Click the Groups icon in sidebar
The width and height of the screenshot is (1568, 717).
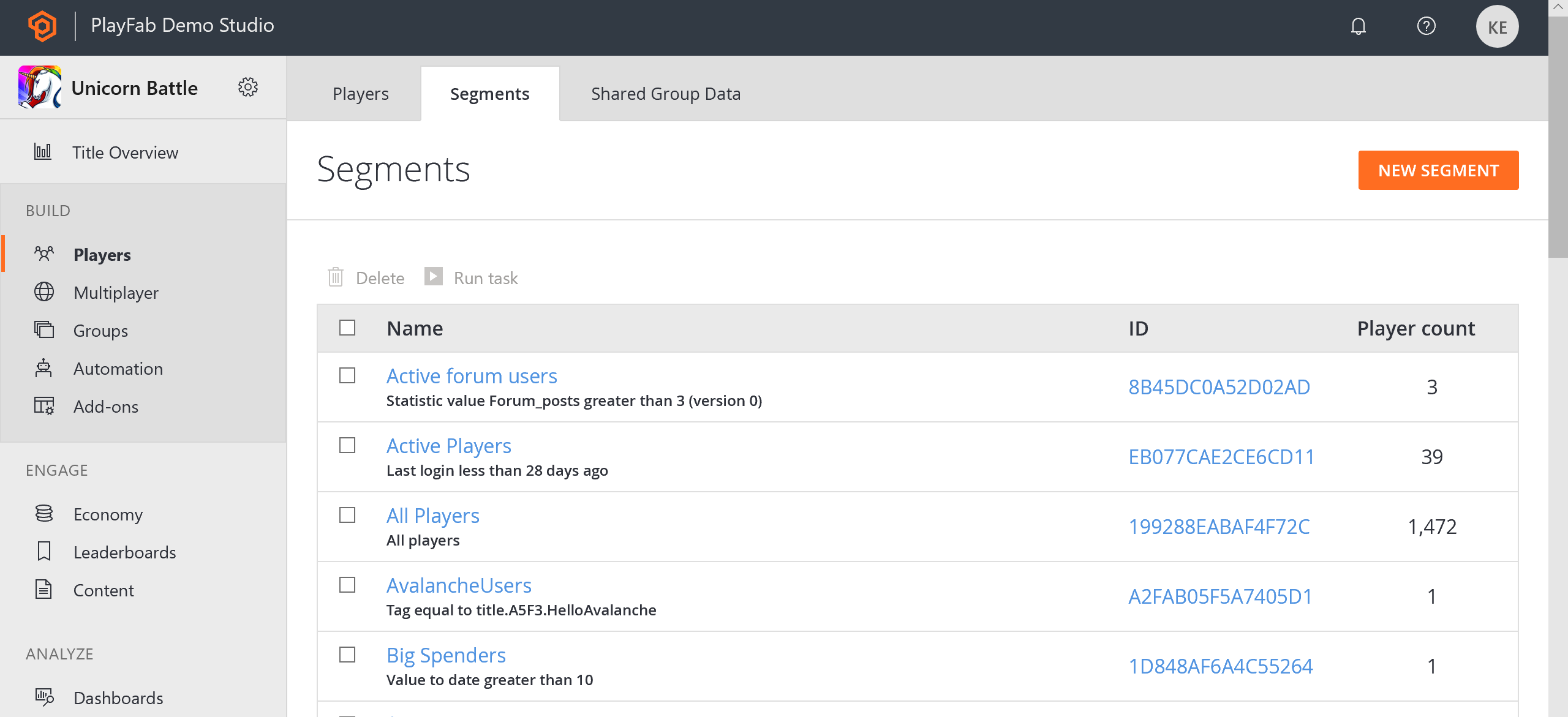[x=44, y=330]
